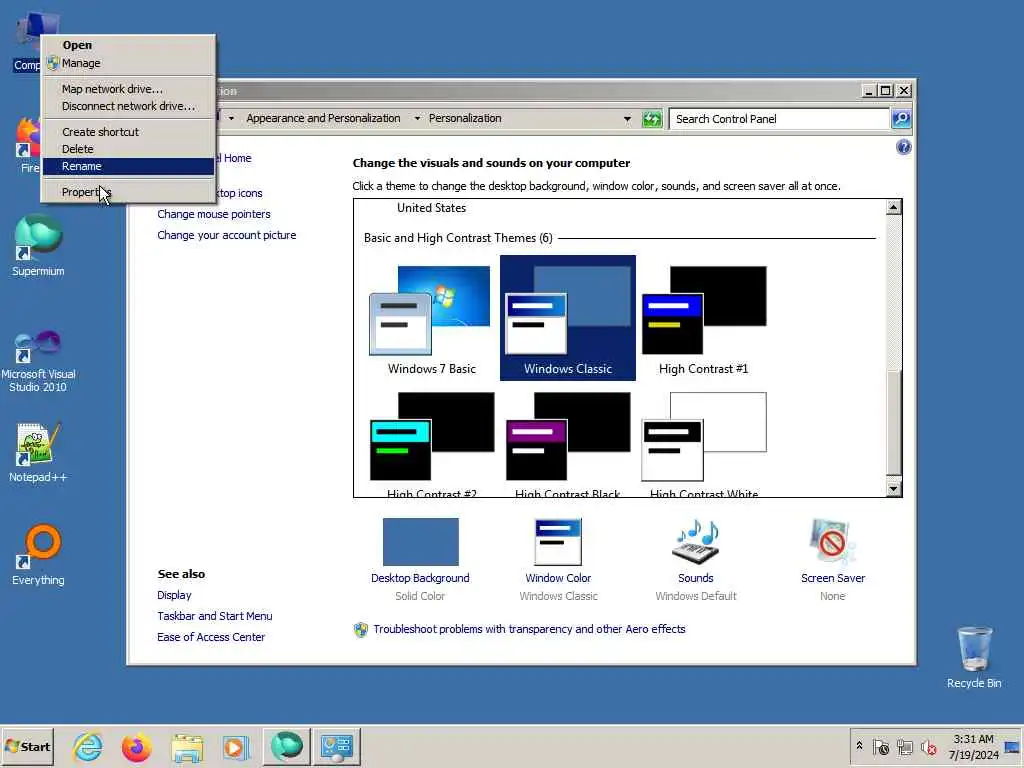Select the High Contrast White theme

tap(703, 443)
